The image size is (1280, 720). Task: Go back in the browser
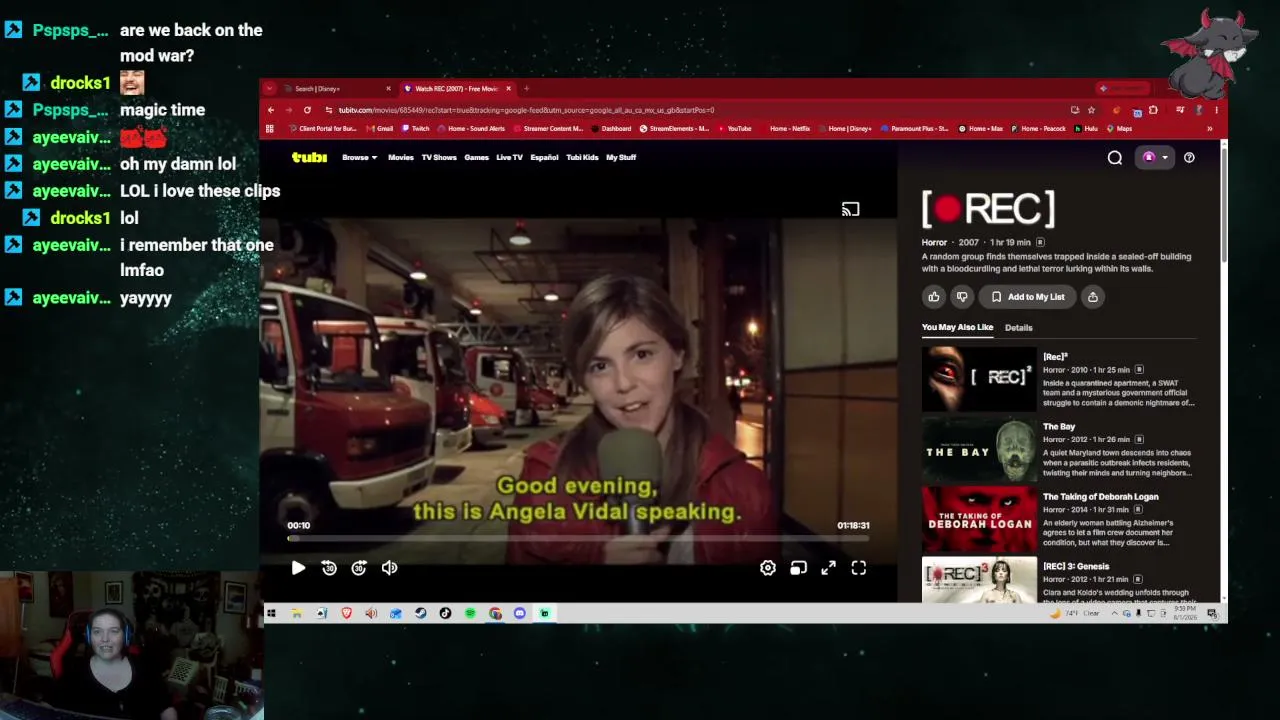tap(271, 110)
